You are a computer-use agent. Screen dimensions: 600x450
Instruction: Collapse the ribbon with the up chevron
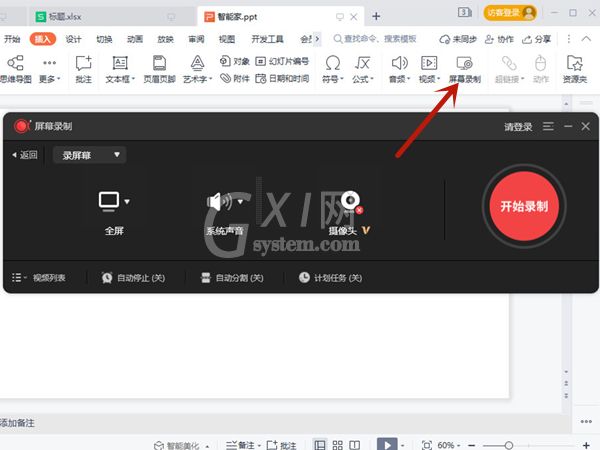(x=586, y=39)
